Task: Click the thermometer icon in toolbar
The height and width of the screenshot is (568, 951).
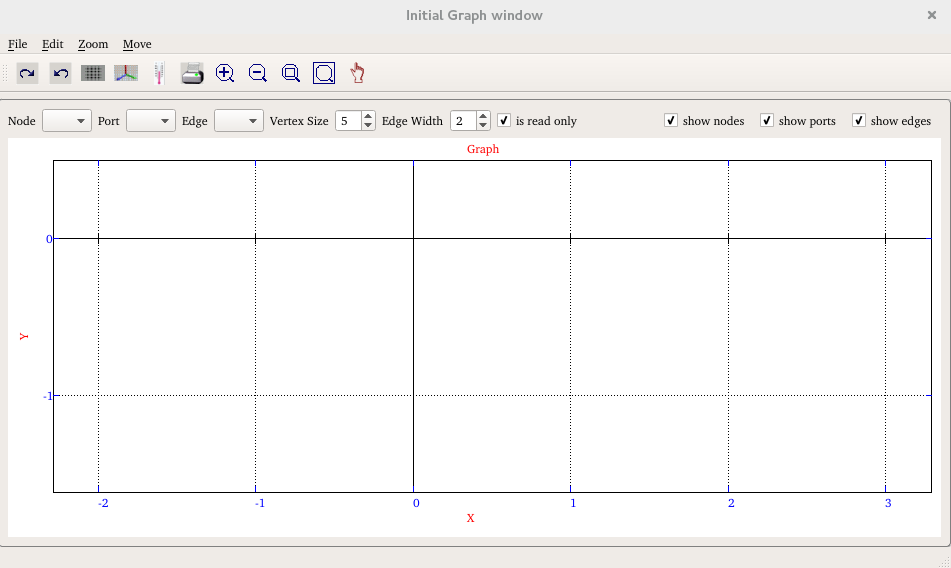Action: pos(159,73)
